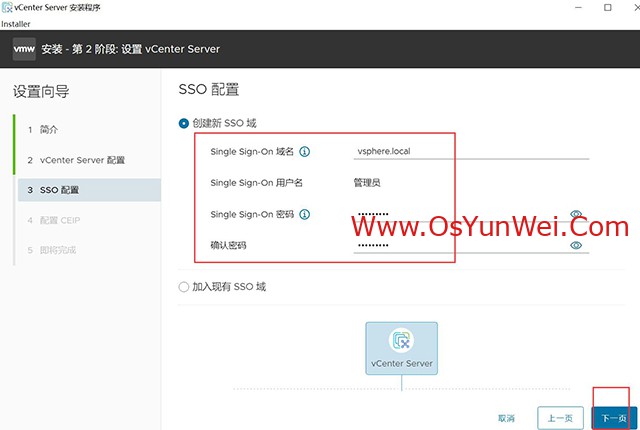The image size is (640, 430).
Task: Minimize the installer window
Action: point(578,7)
